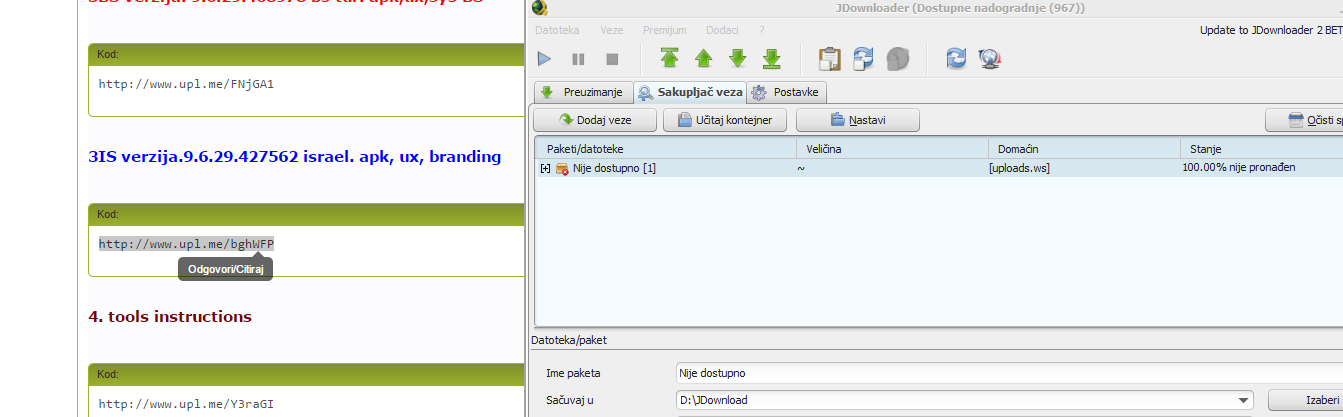Stop downloads with the square stop icon
Screen dimensions: 1343x417
click(612, 59)
